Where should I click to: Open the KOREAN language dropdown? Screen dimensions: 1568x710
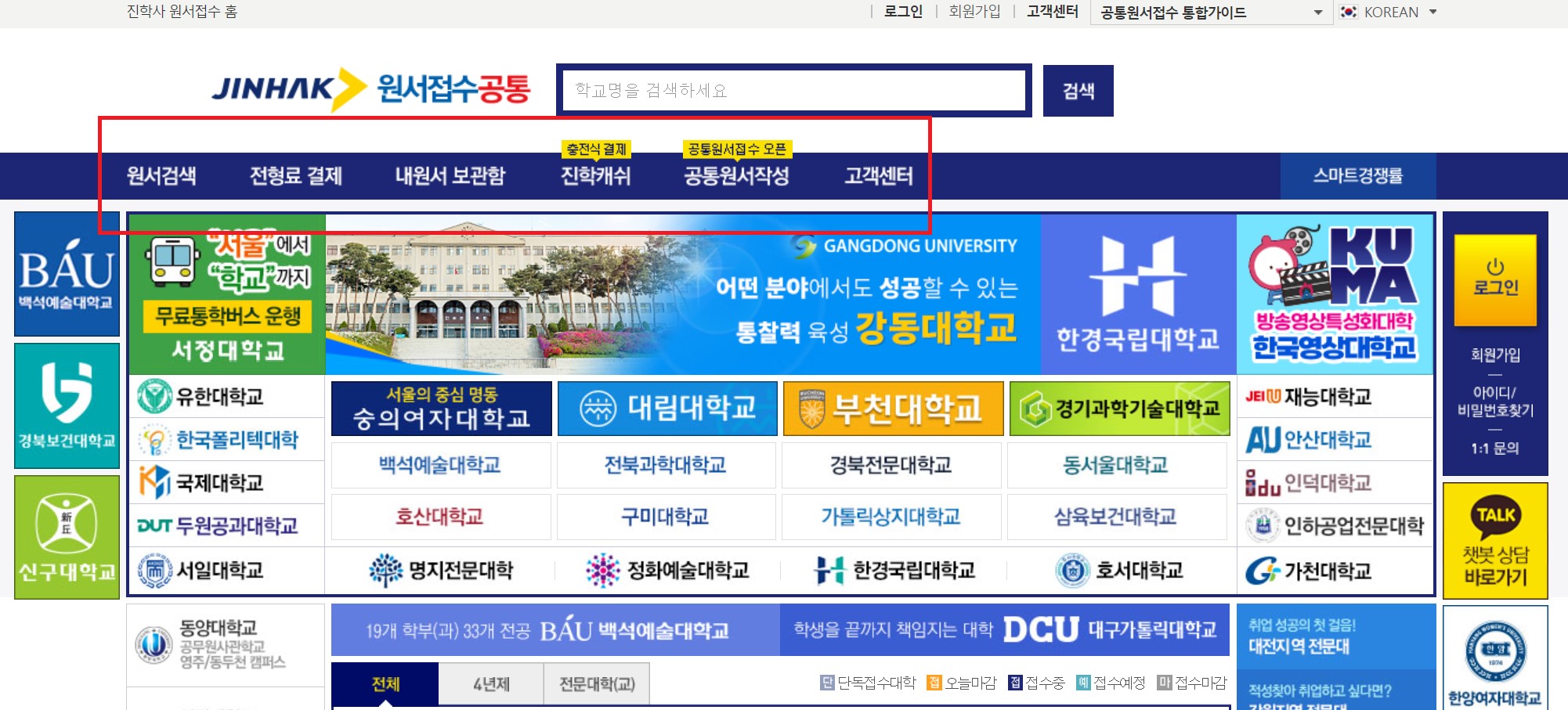1388,13
